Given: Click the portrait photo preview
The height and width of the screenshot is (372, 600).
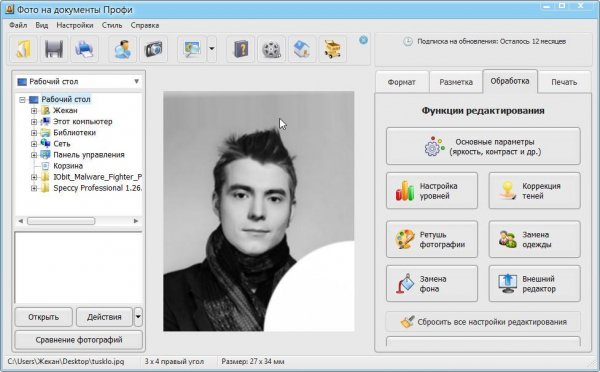Looking at the screenshot, I should [259, 211].
